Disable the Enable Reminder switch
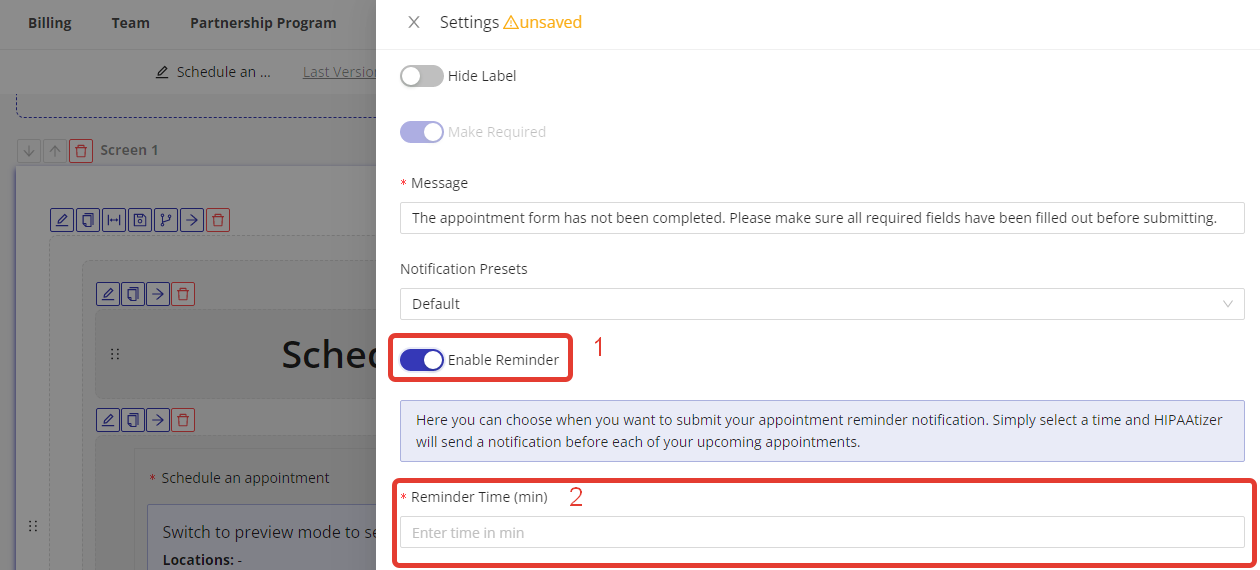1260x570 pixels. [421, 360]
